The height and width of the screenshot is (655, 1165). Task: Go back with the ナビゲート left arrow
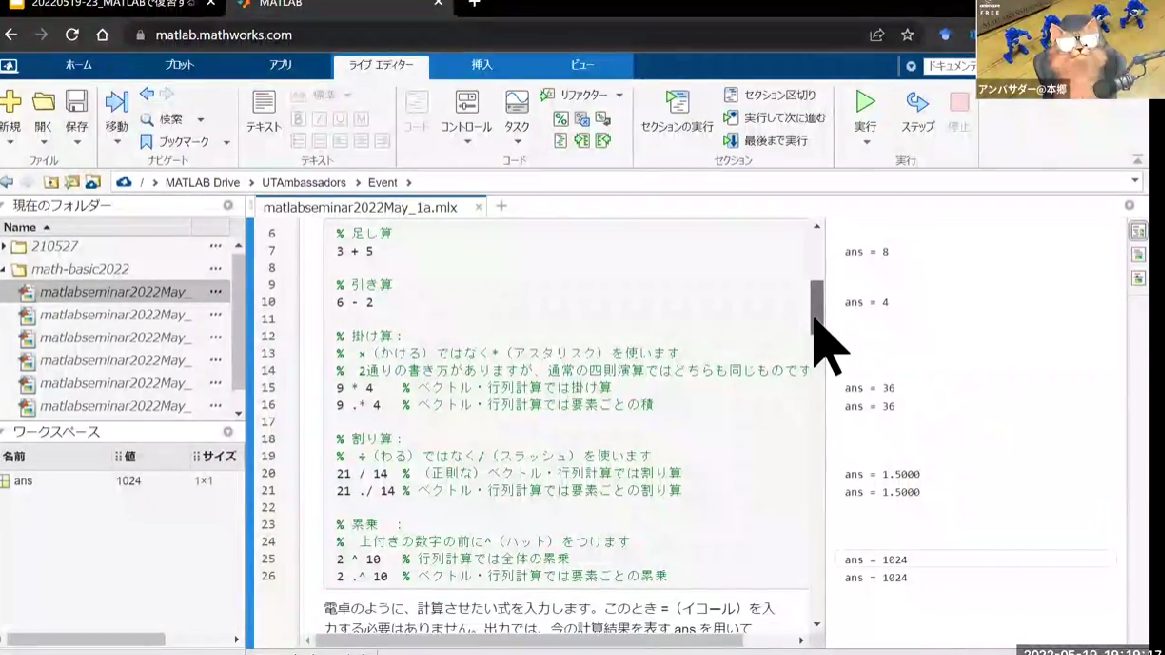[147, 94]
